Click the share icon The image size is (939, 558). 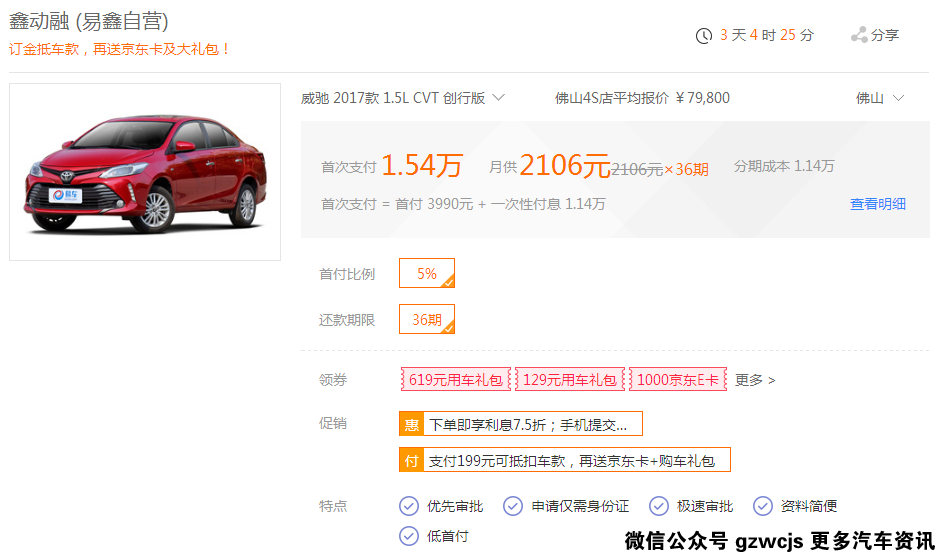[859, 35]
